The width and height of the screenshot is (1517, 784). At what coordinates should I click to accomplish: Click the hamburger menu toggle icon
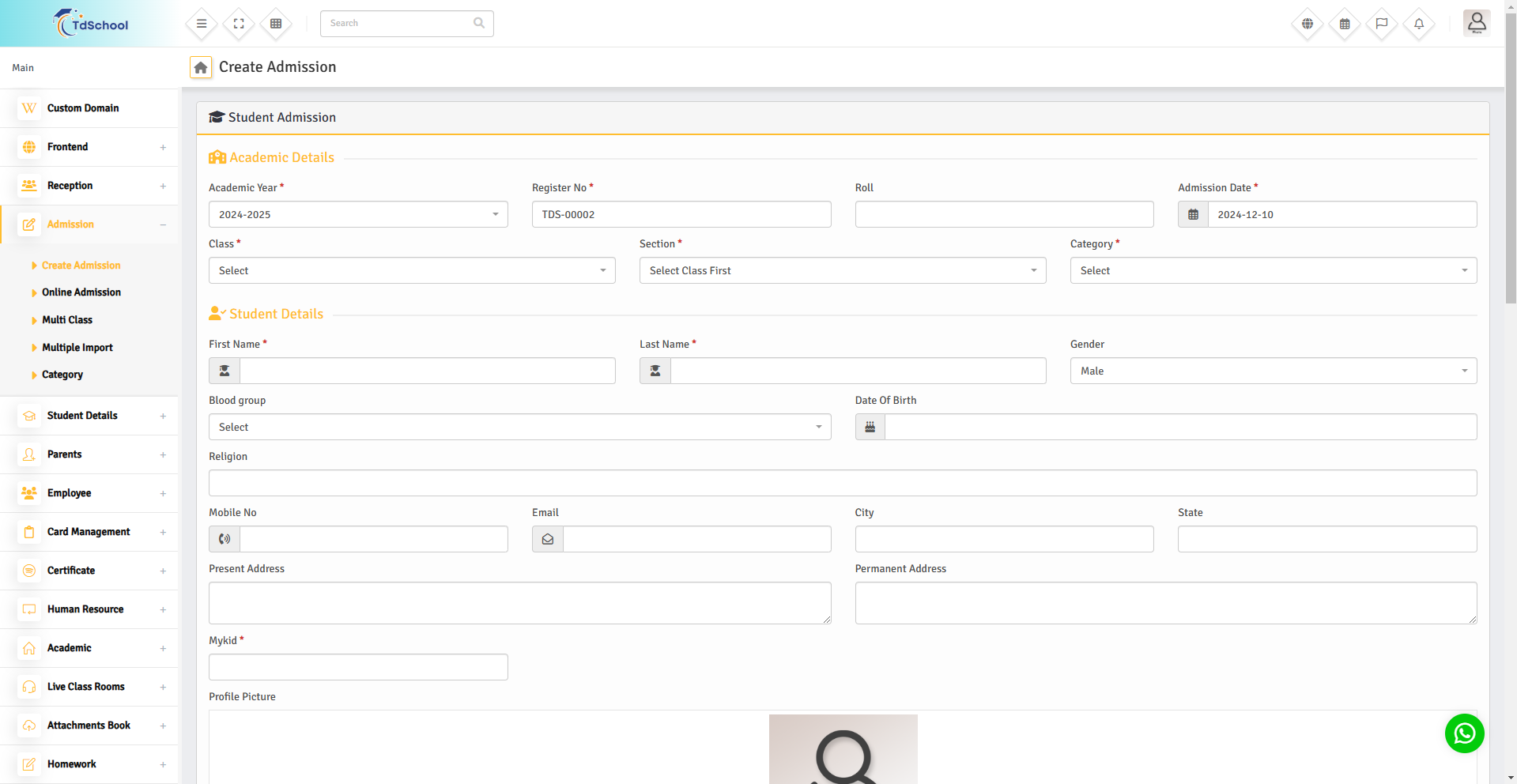202,24
